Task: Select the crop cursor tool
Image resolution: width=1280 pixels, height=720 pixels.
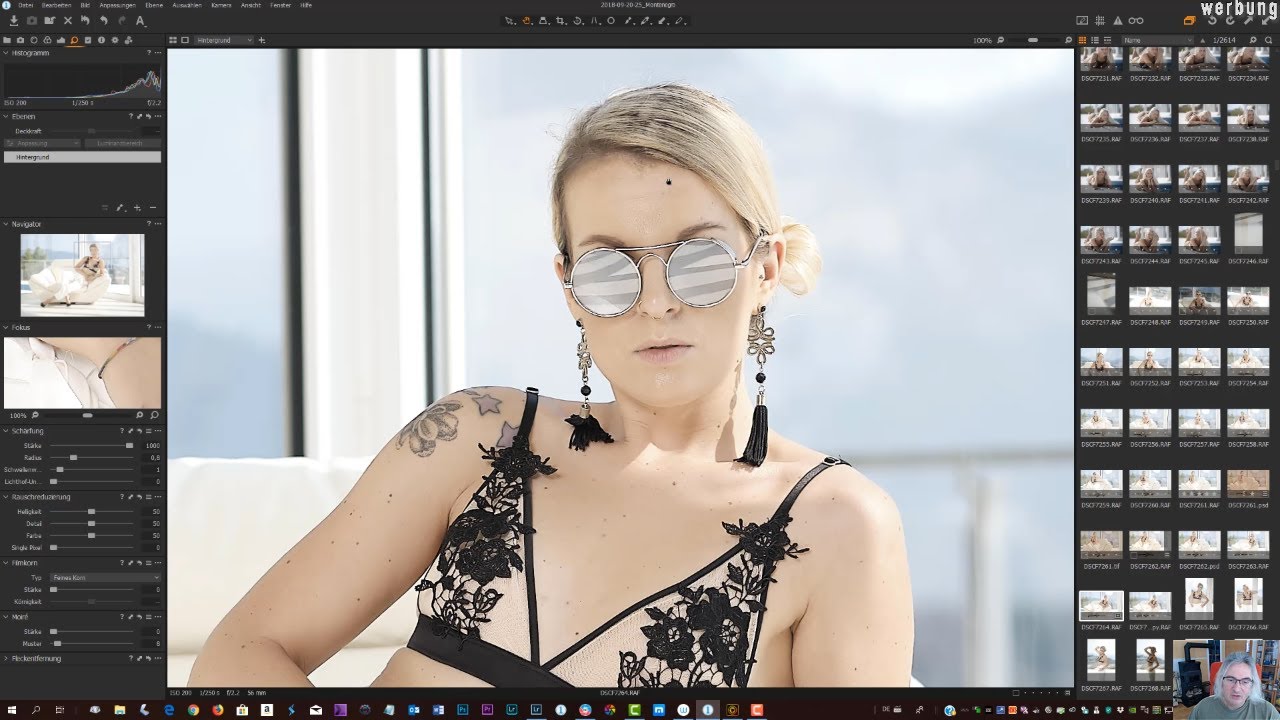Action: [x=560, y=20]
